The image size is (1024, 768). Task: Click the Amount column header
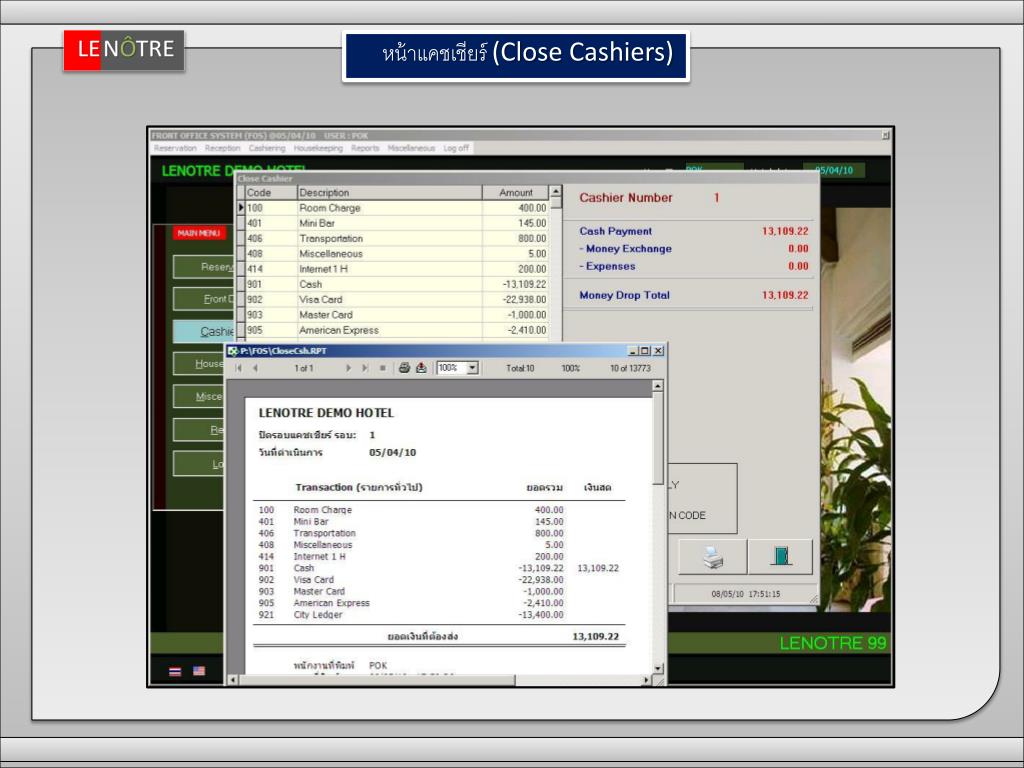pos(515,193)
